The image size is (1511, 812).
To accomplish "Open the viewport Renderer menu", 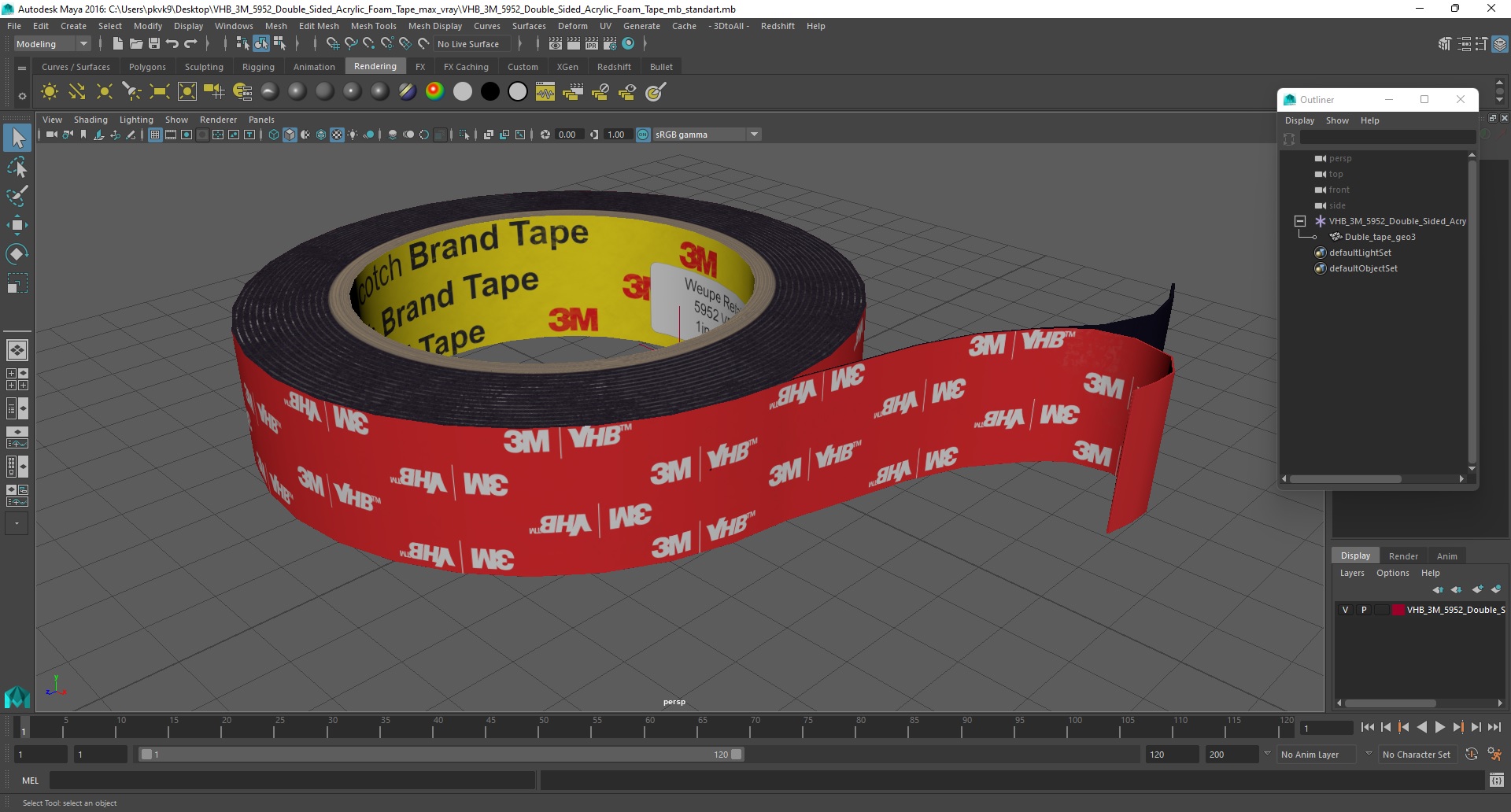I will [218, 120].
